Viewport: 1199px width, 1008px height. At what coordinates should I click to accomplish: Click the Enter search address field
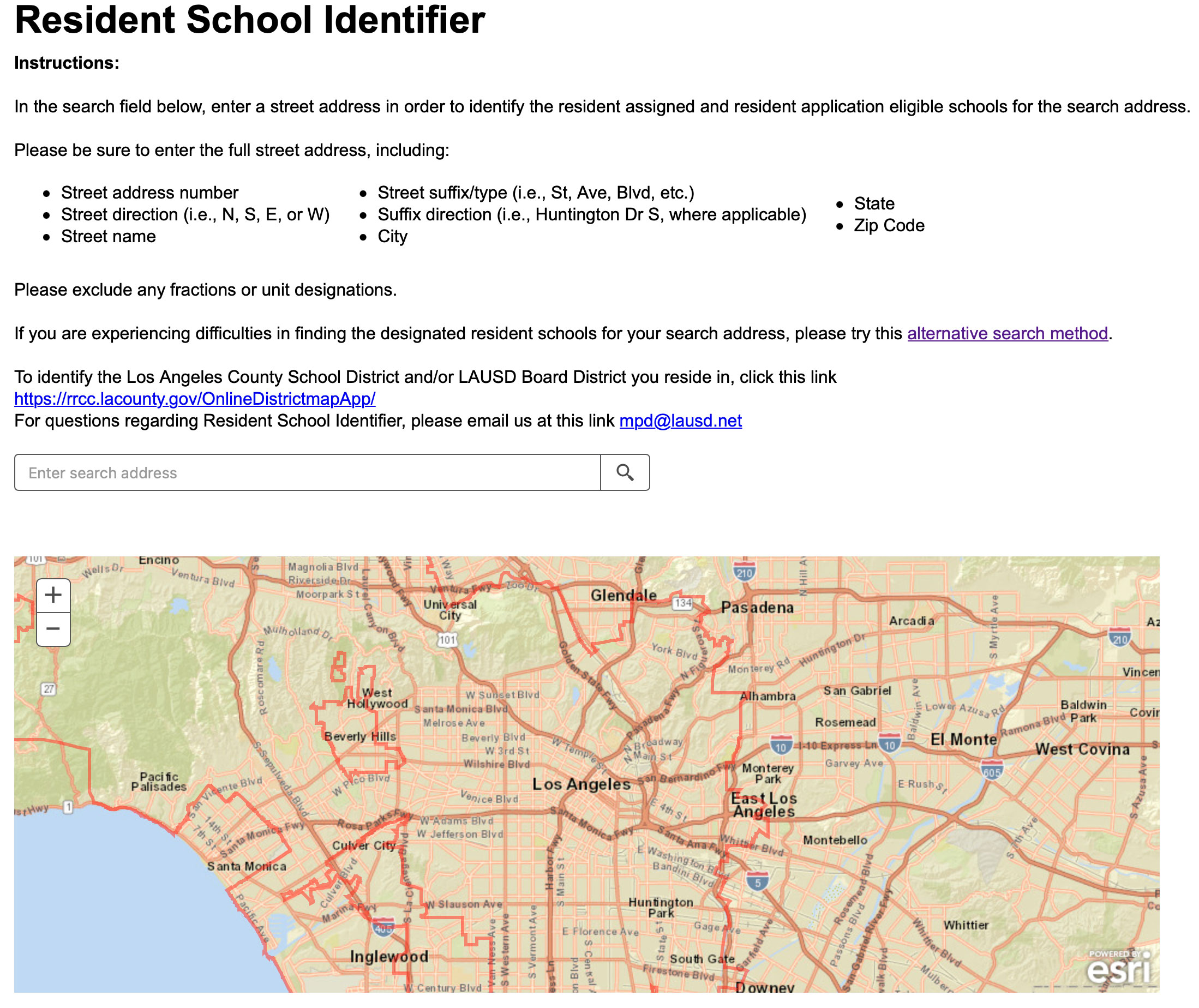tap(308, 472)
